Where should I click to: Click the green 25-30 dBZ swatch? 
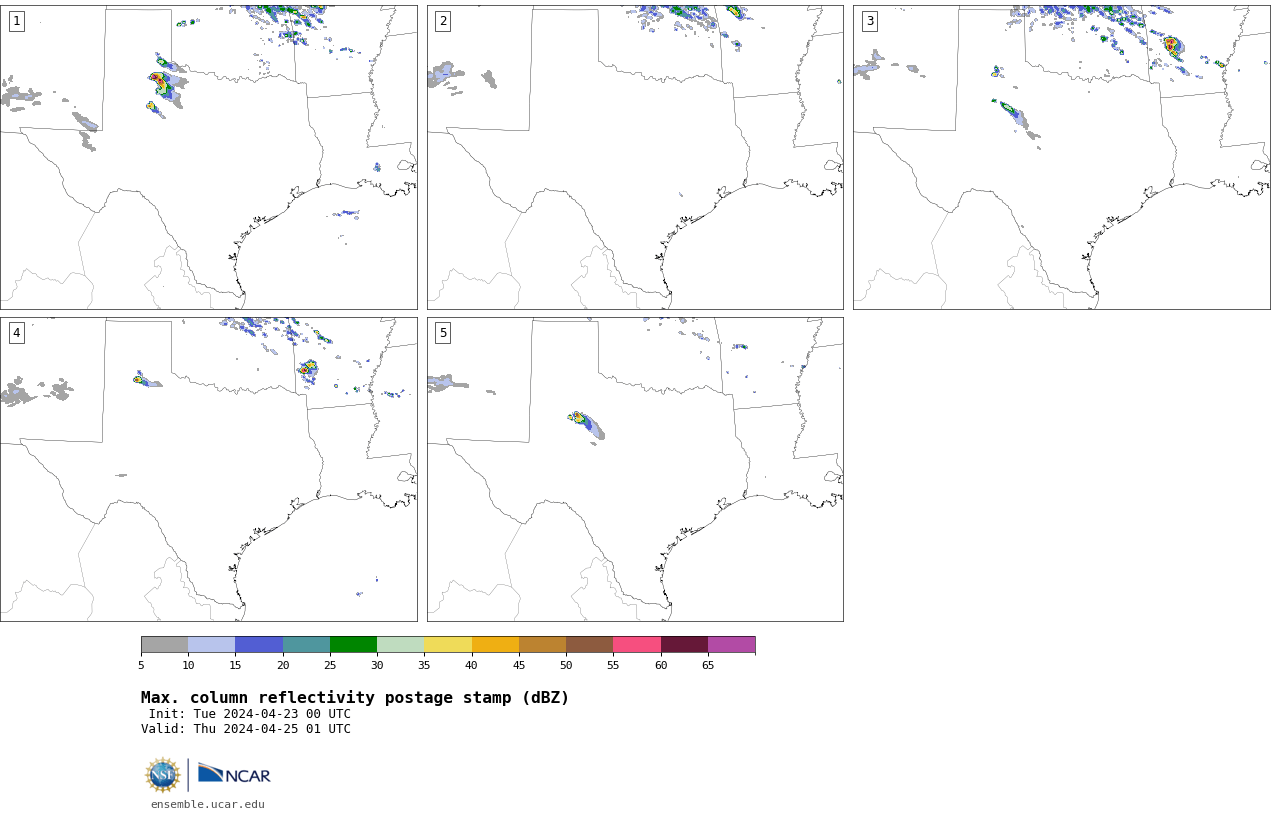coord(353,644)
